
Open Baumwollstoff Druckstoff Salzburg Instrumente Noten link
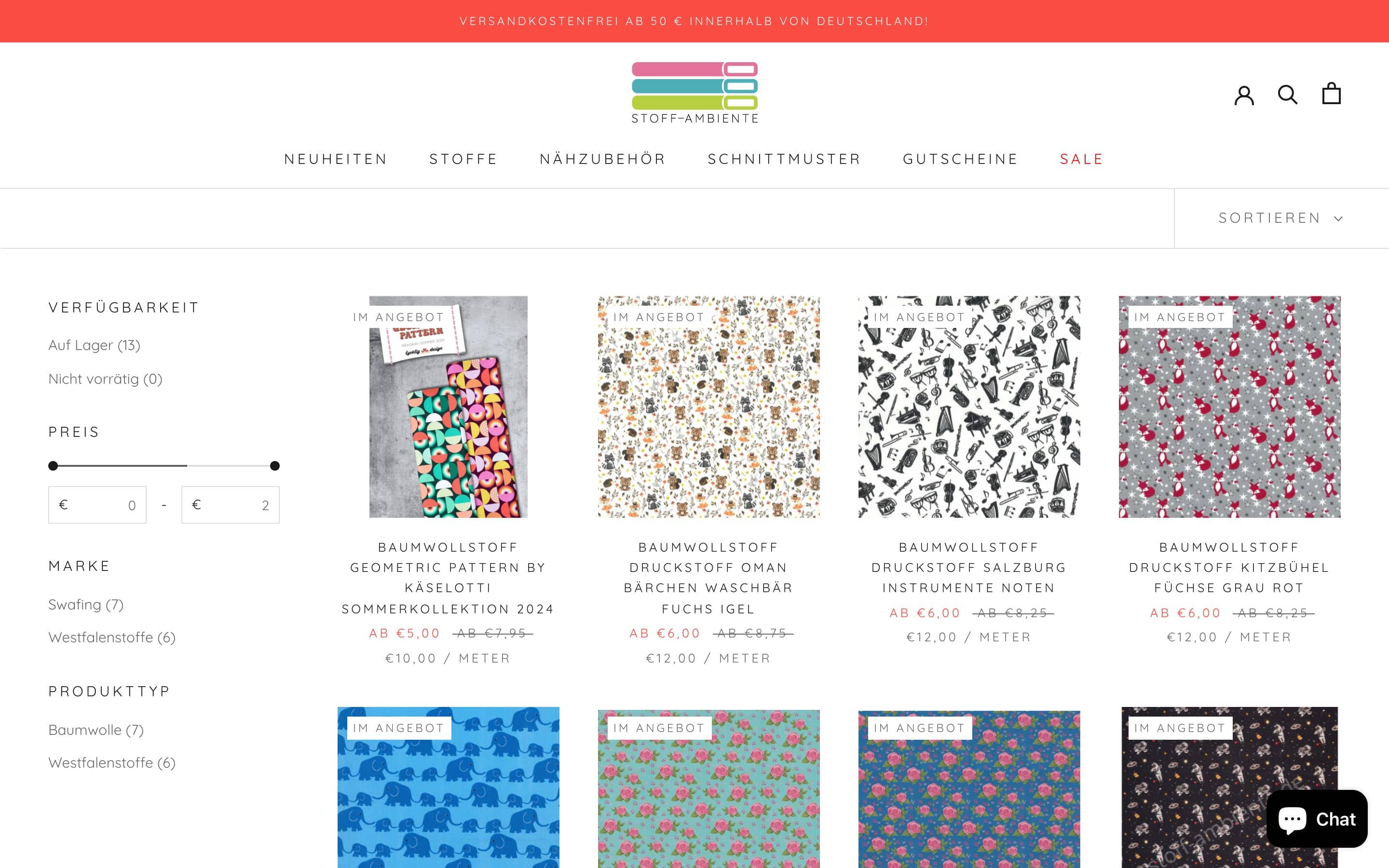coord(969,567)
